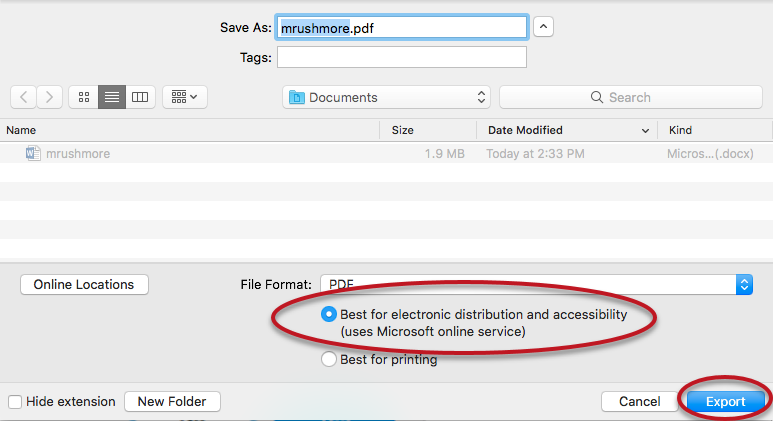Screen dimensions: 773x421
Task: Switch to list view
Action: coord(112,97)
